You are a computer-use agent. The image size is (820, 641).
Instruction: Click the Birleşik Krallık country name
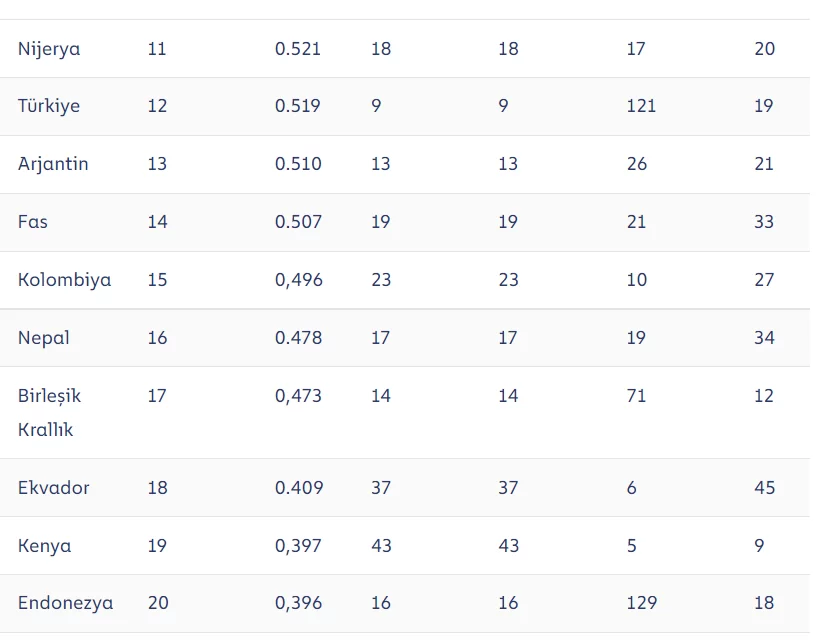49,412
